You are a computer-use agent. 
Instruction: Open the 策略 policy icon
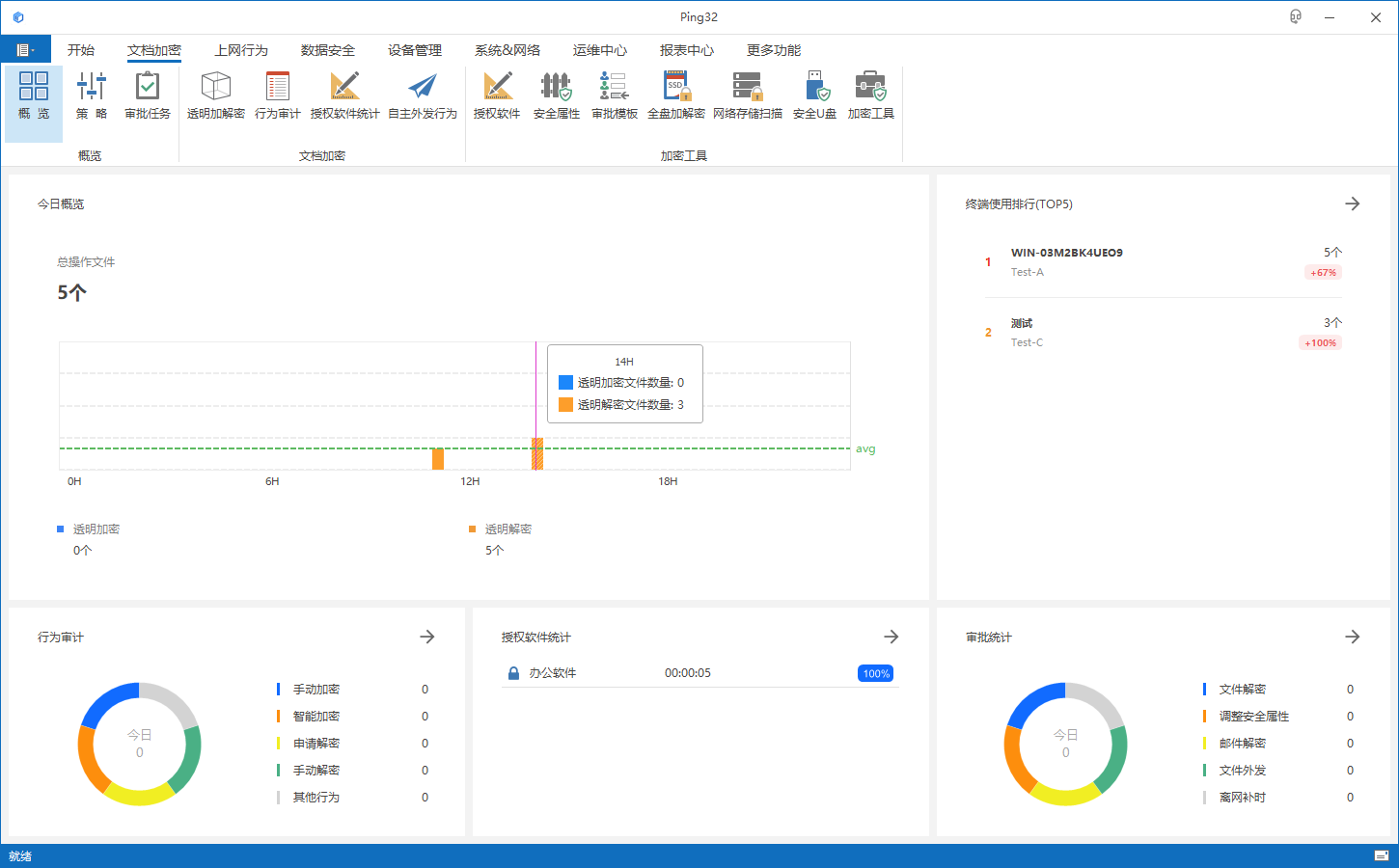pyautogui.click(x=92, y=95)
